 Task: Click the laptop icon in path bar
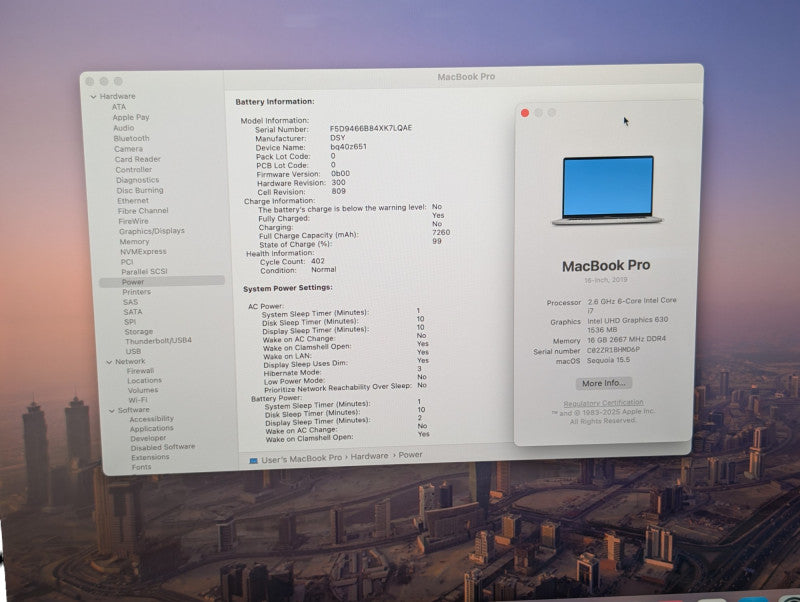coord(253,461)
